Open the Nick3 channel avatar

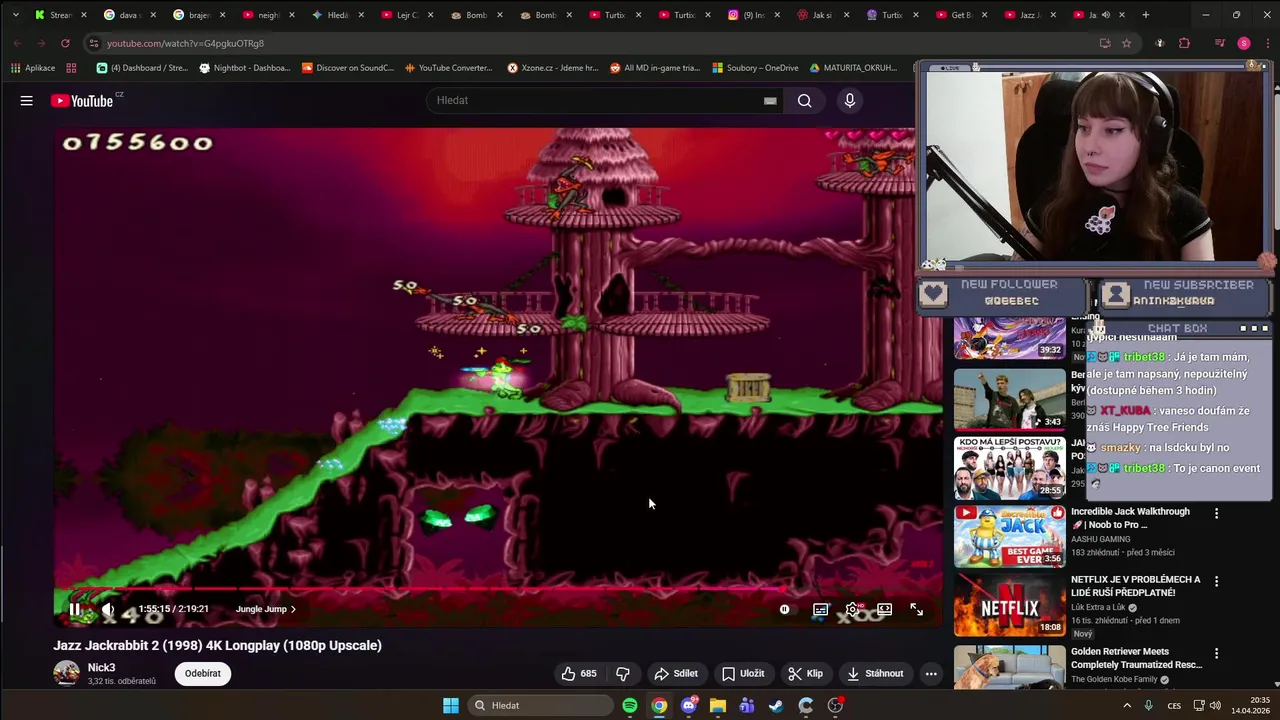point(67,673)
